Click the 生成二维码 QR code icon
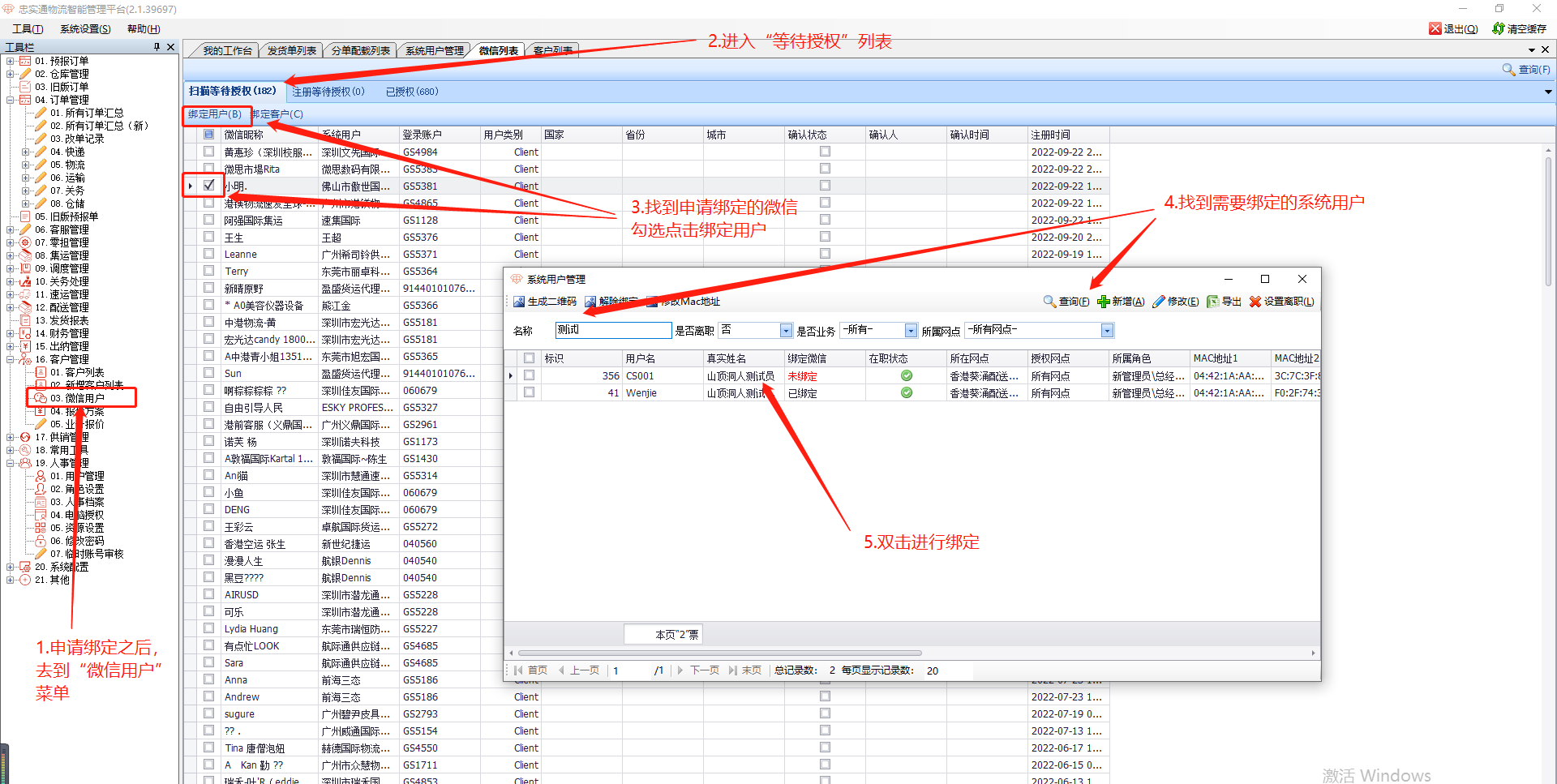Screen dimensions: 1557x784 pos(519,302)
